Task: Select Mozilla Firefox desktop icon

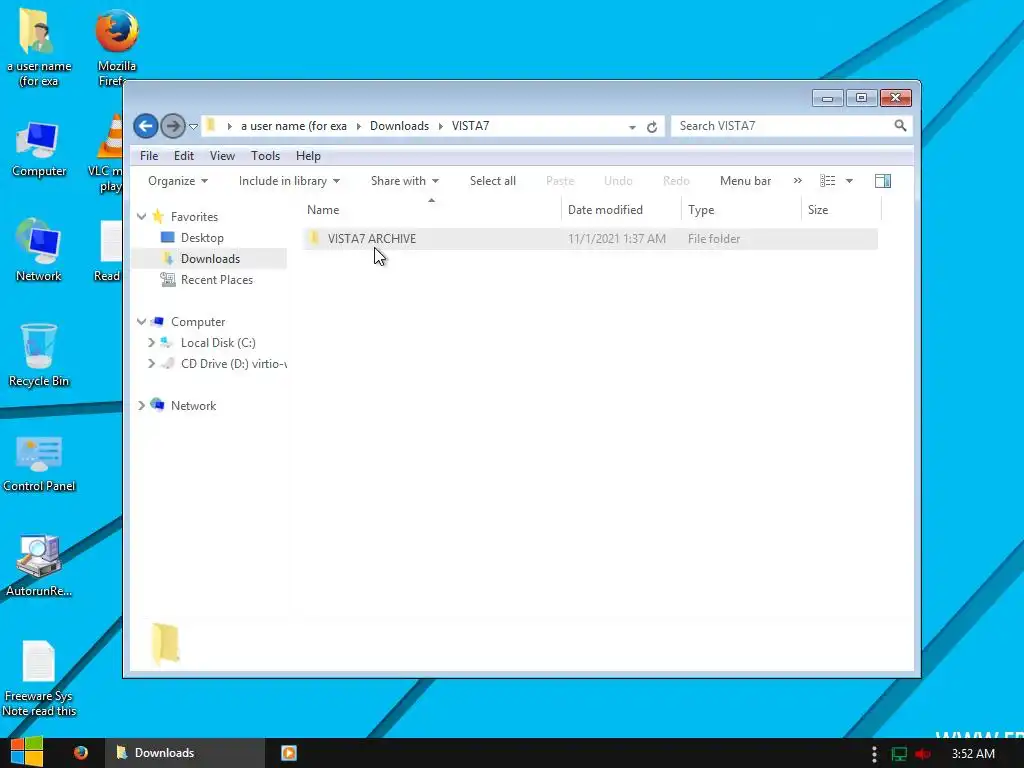Action: pos(116,48)
